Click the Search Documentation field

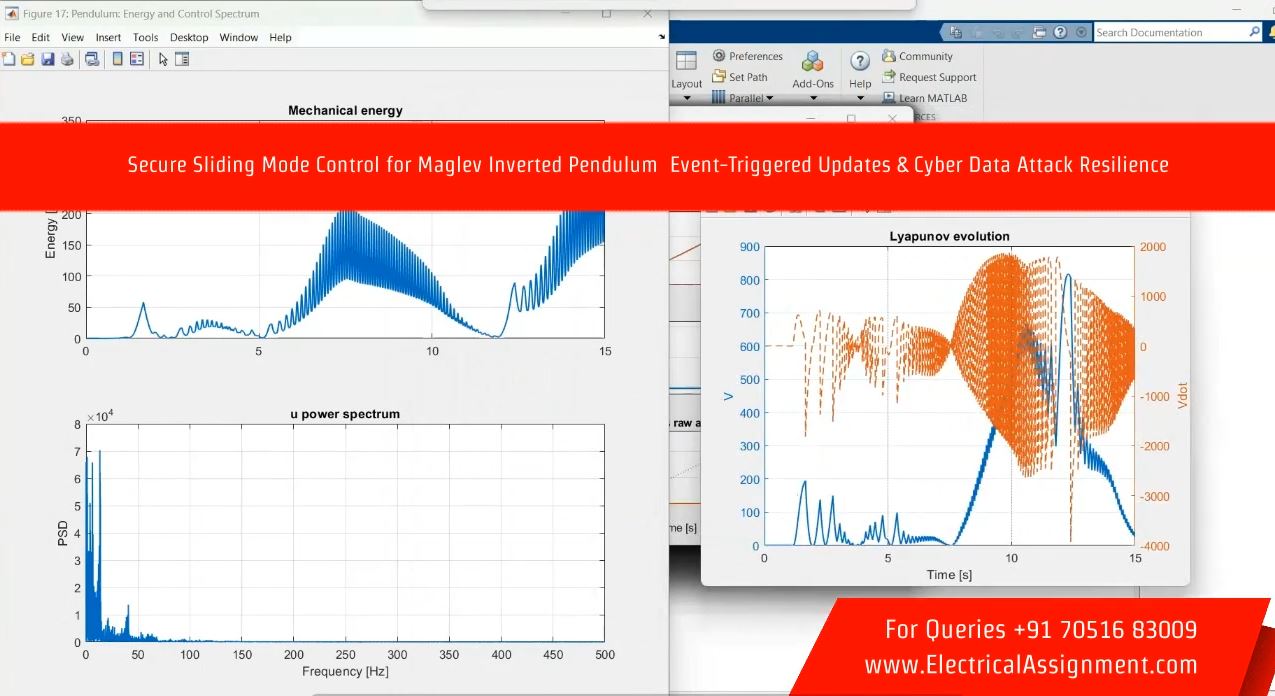click(x=1170, y=32)
